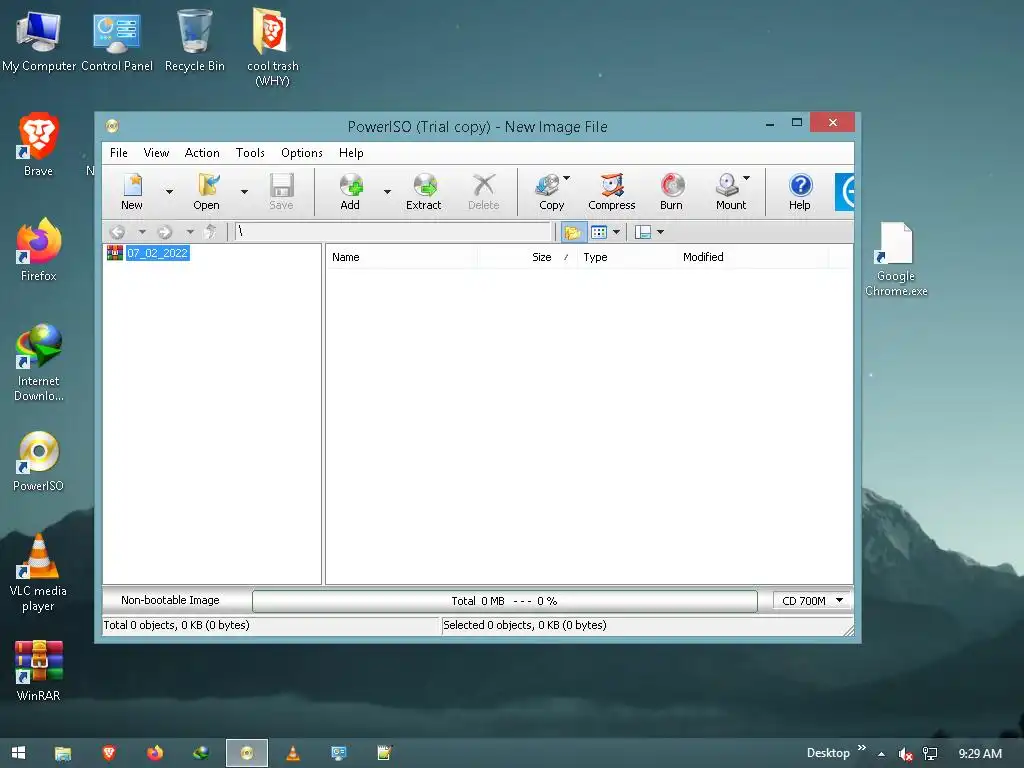Screen dimensions: 1024x768
Task: Select the Firefox desktop shortcut
Action: pyautogui.click(x=39, y=250)
